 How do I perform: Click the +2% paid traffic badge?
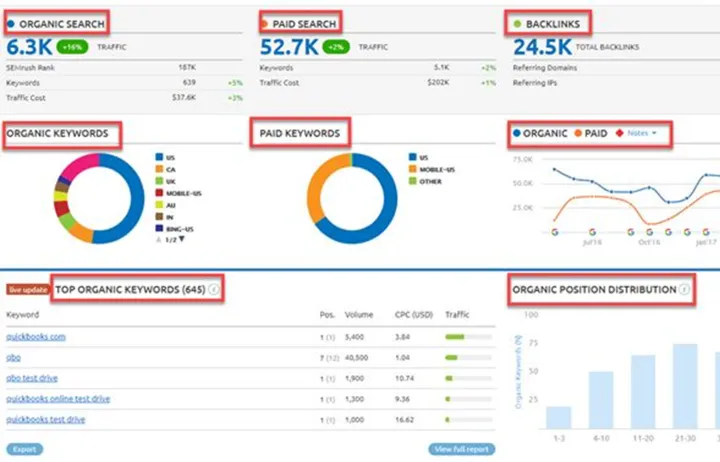(336, 47)
